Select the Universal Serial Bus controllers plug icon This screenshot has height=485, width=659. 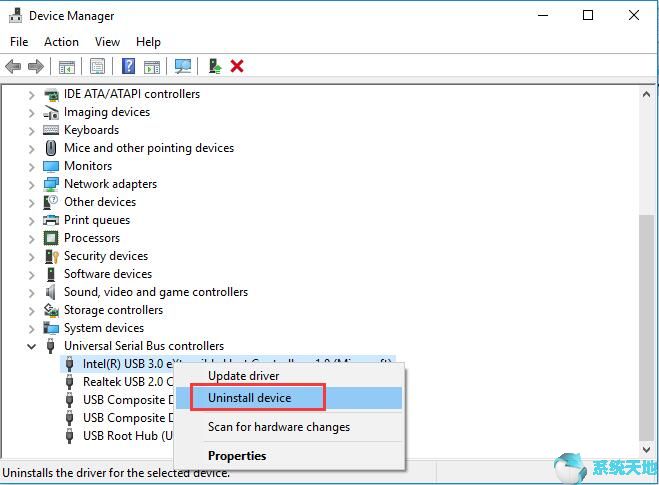(51, 346)
